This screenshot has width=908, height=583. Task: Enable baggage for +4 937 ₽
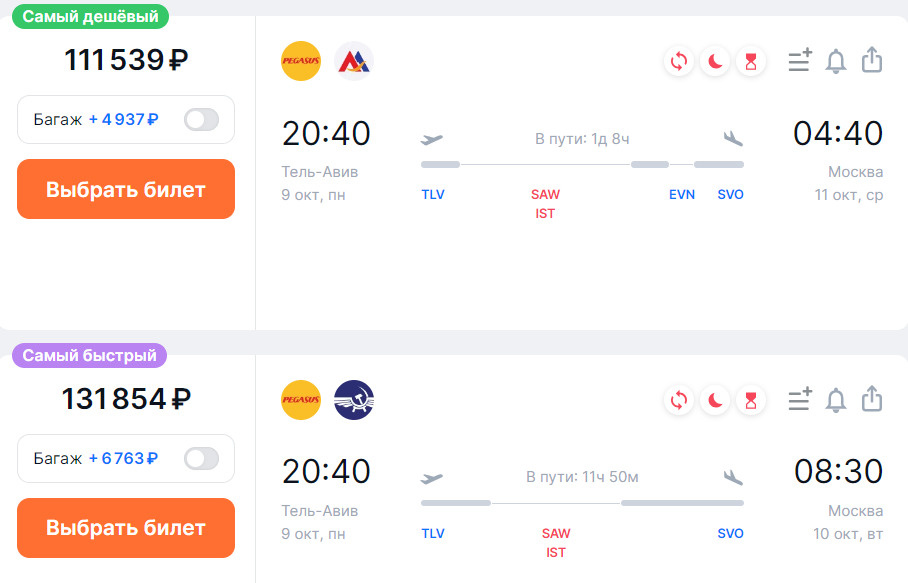click(202, 120)
